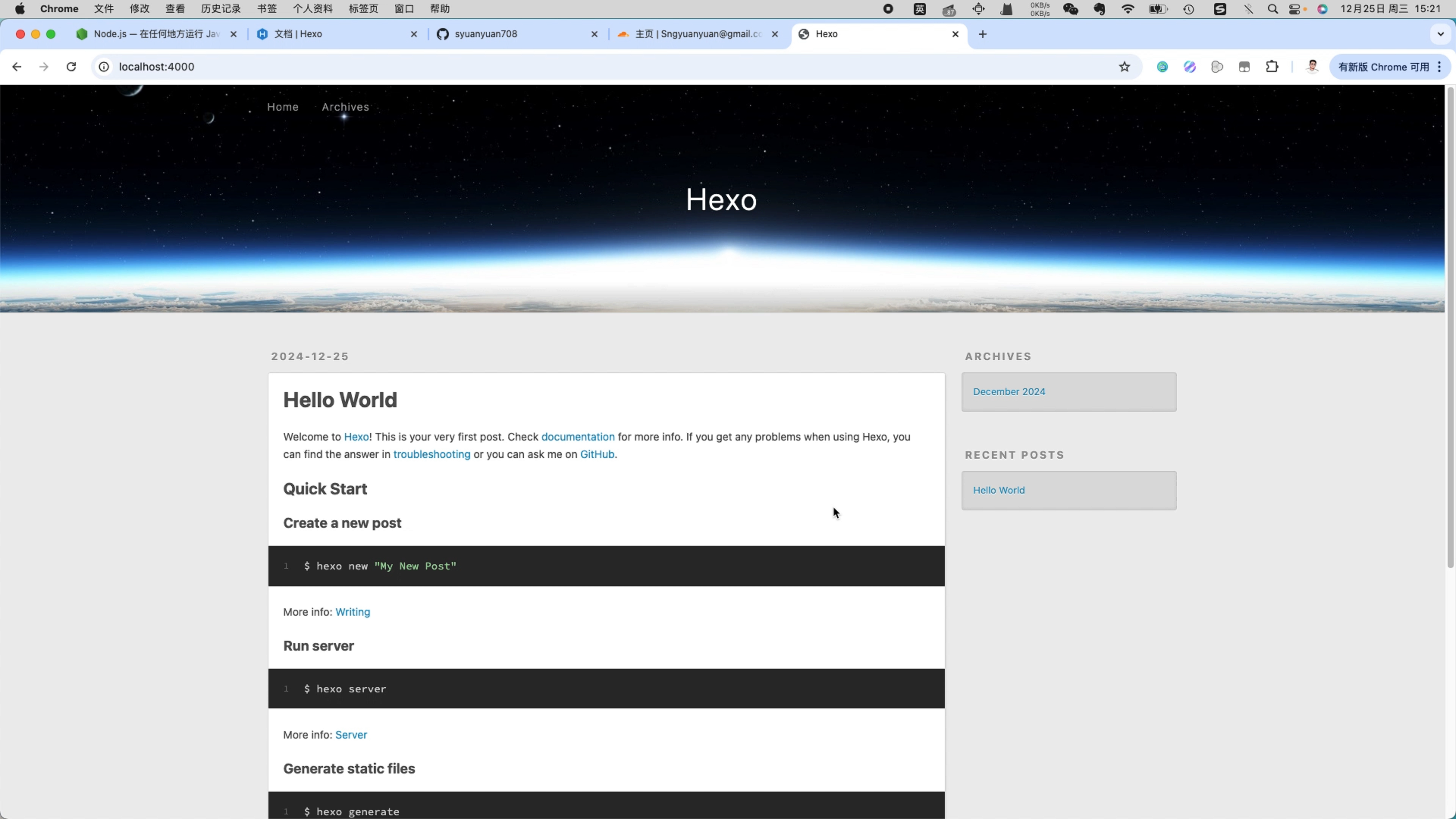This screenshot has width=1456, height=819.
Task: Open the Extensions puzzle piece icon
Action: [1272, 67]
